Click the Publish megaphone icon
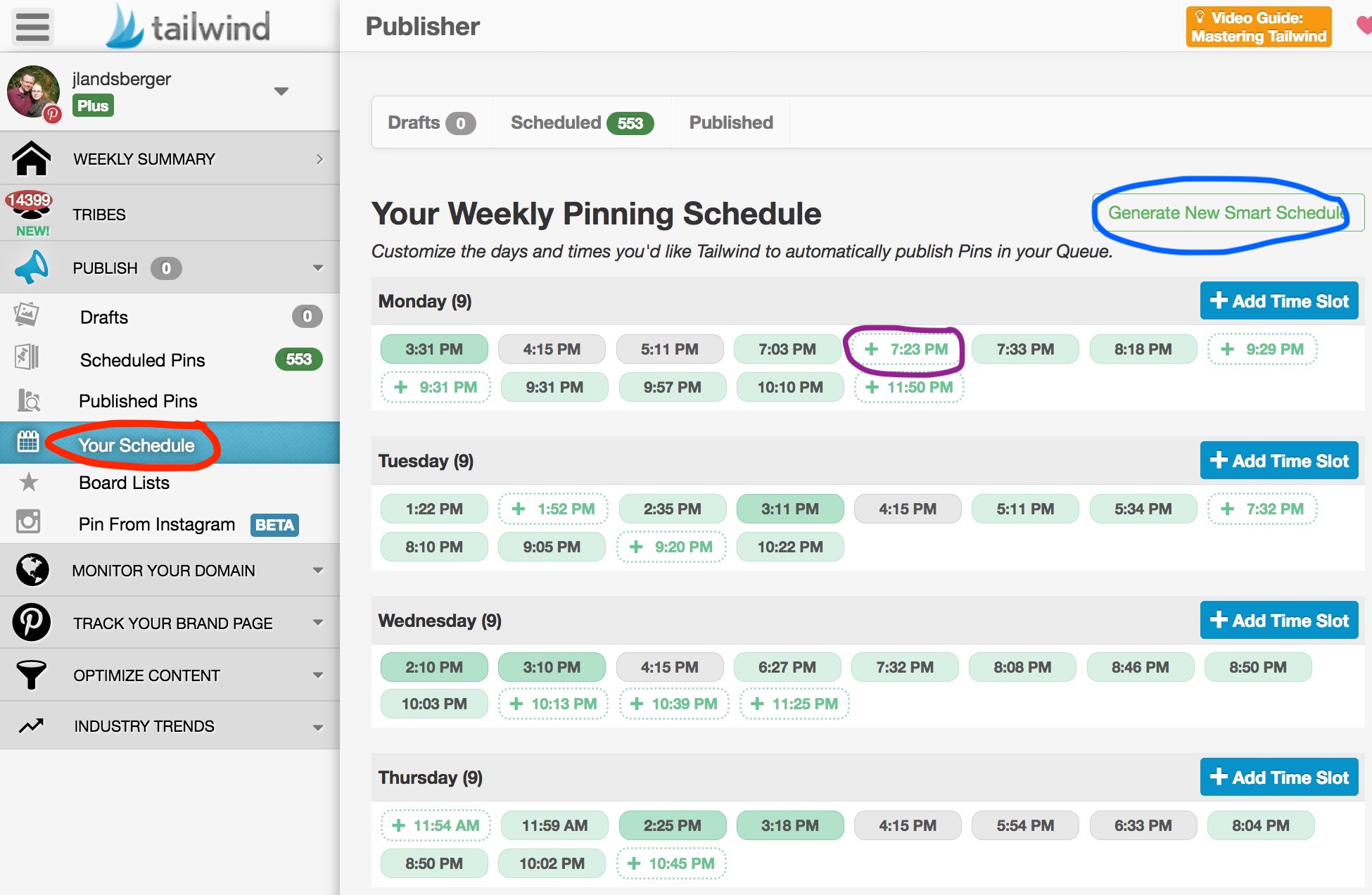The width and height of the screenshot is (1372, 895). pyautogui.click(x=32, y=268)
